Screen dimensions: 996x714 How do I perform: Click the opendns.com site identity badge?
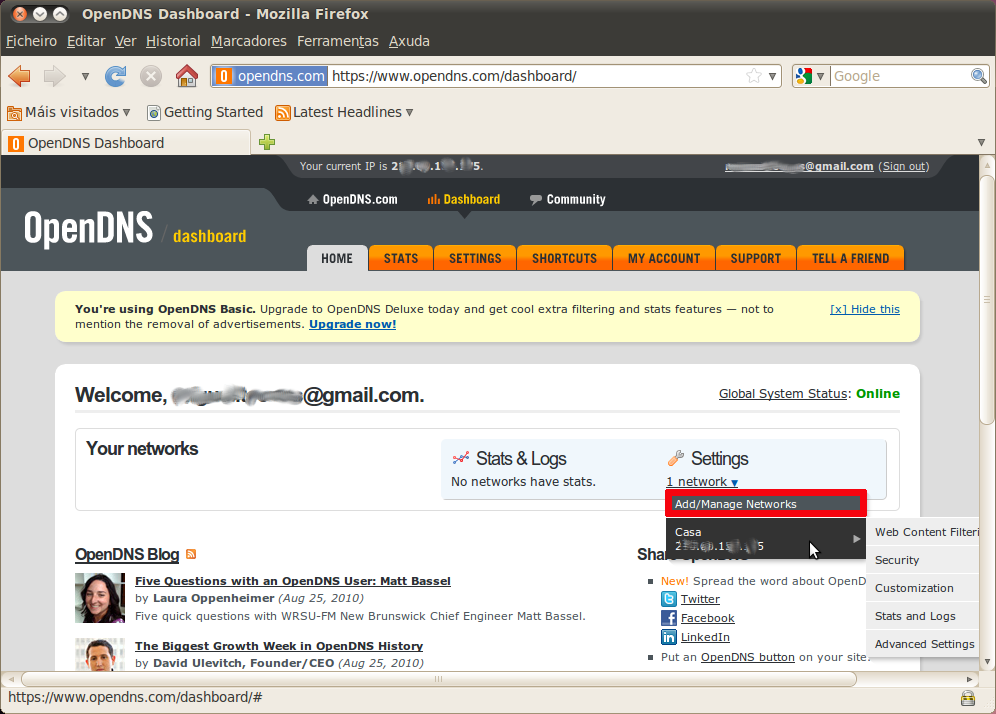[270, 76]
